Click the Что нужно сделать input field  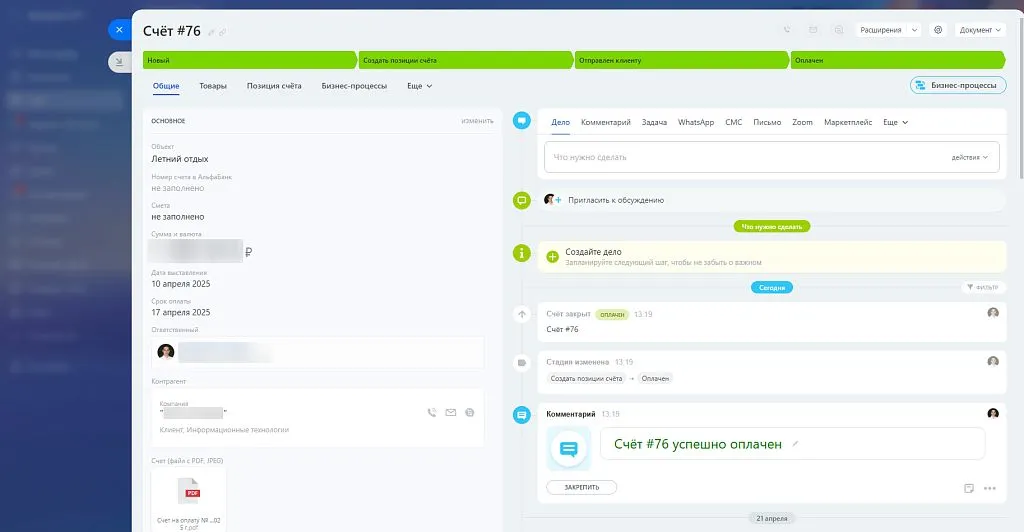(x=740, y=157)
